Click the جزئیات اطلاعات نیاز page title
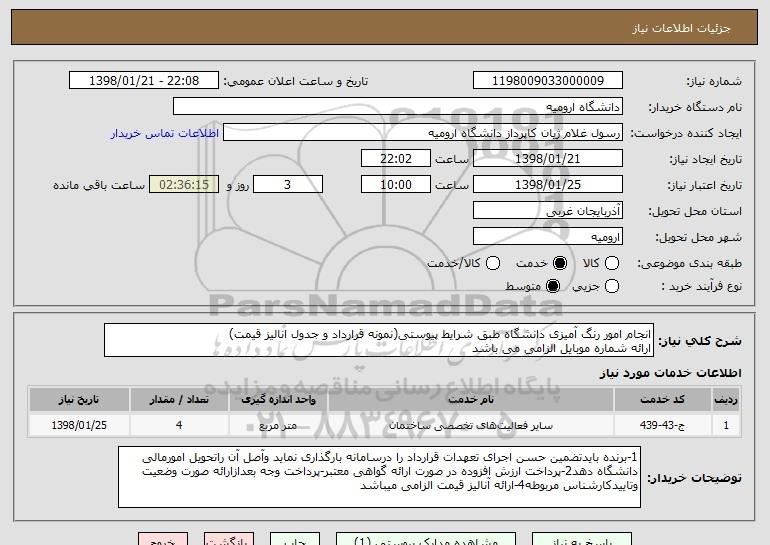Viewport: 770px width, 545px height. (x=681, y=28)
